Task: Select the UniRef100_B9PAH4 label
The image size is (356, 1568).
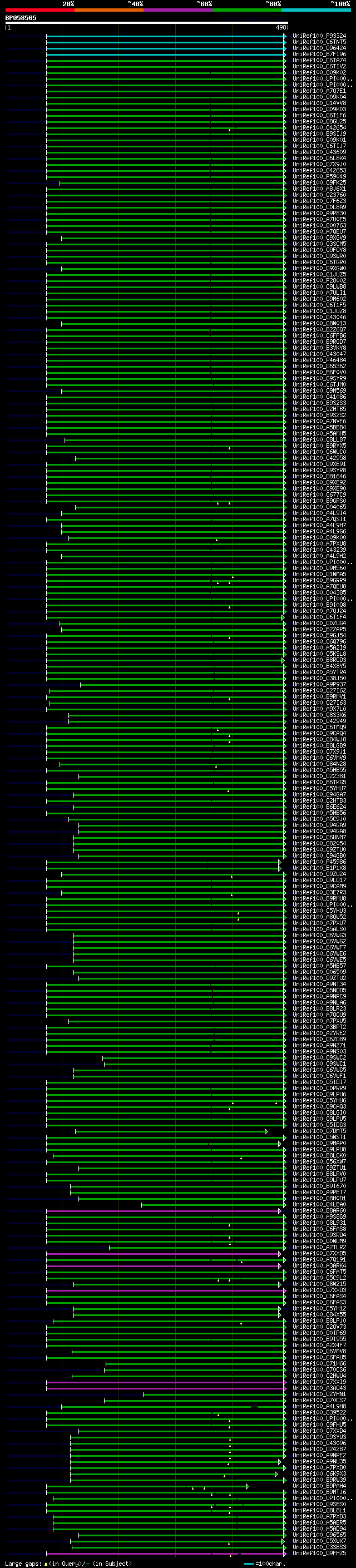Action: (x=319, y=1486)
